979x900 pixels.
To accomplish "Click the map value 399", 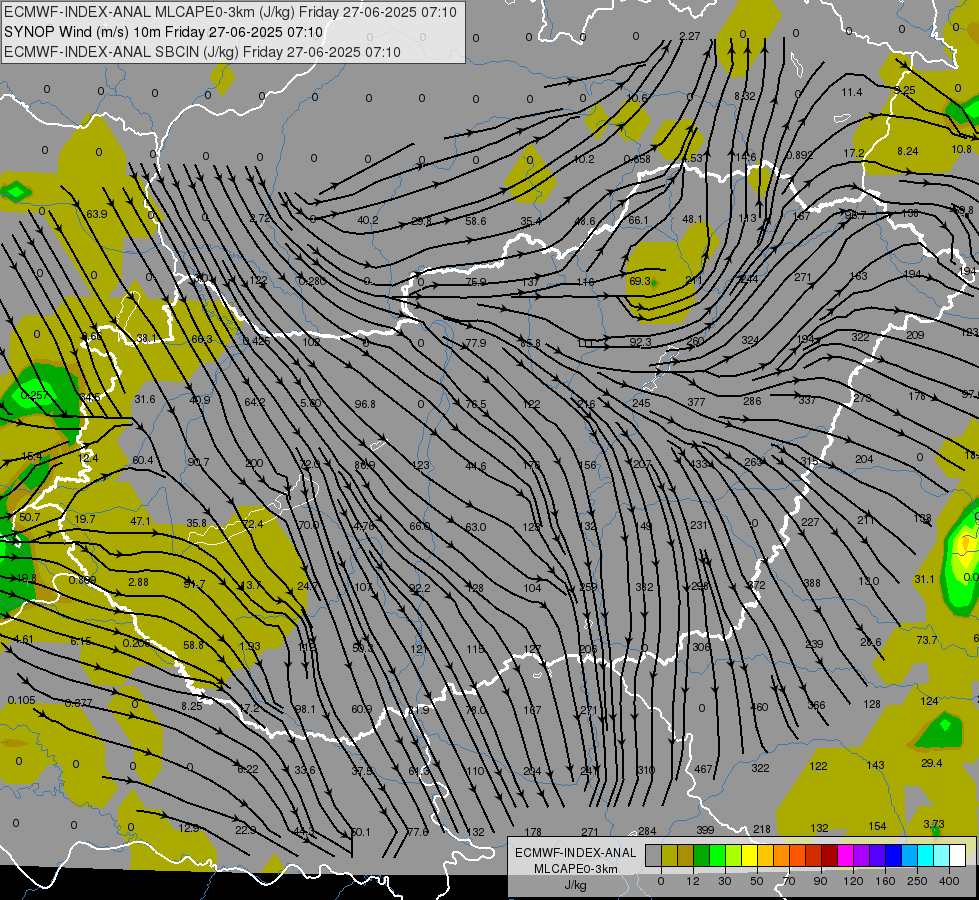I will pos(705,830).
